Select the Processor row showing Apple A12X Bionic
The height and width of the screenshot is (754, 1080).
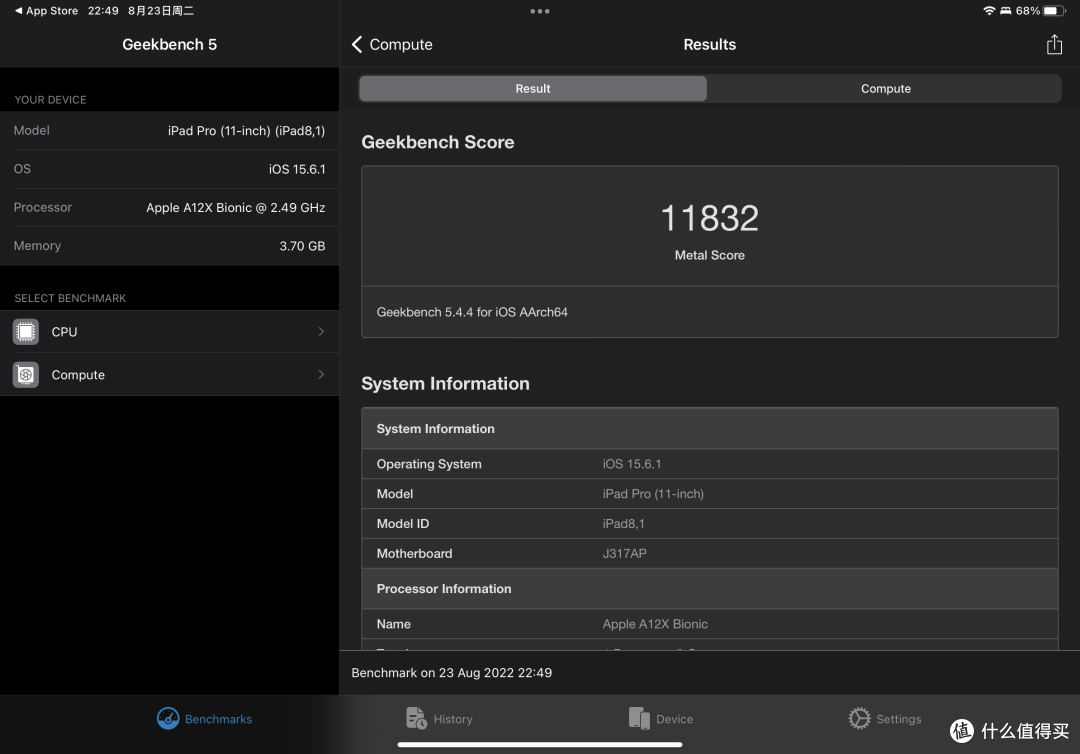(170, 207)
